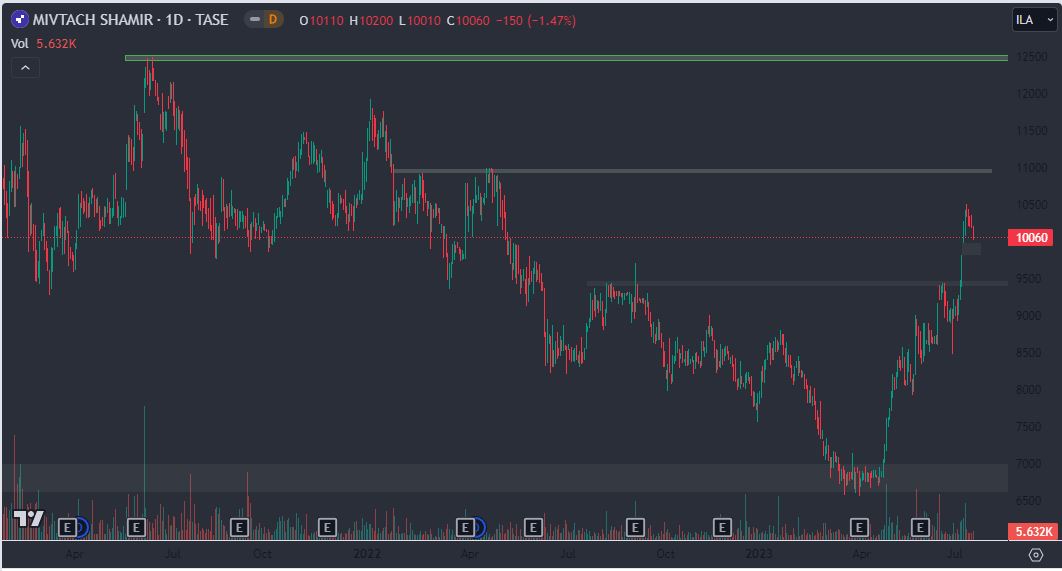Screen dimensions: 1062x571
Task: Click the 2023 time axis label
Action: click(759, 554)
